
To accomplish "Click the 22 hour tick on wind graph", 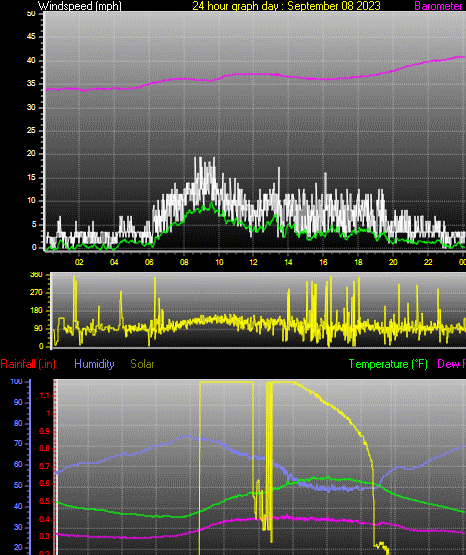I will pos(428,262).
